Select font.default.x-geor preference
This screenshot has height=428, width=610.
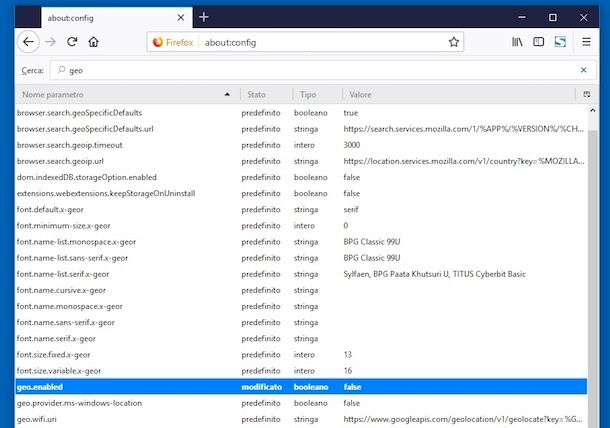coord(301,210)
